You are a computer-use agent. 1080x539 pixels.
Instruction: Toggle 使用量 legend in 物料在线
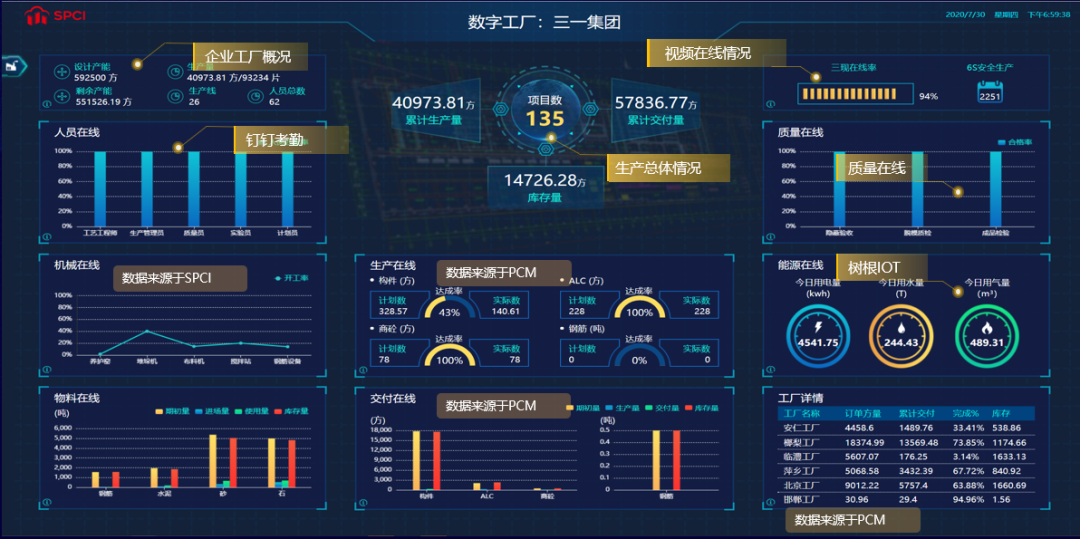[x=251, y=411]
